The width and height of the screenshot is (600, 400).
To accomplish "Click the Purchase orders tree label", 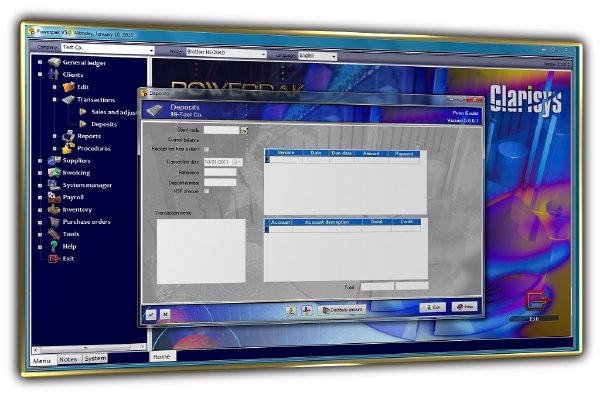I will (x=86, y=222).
